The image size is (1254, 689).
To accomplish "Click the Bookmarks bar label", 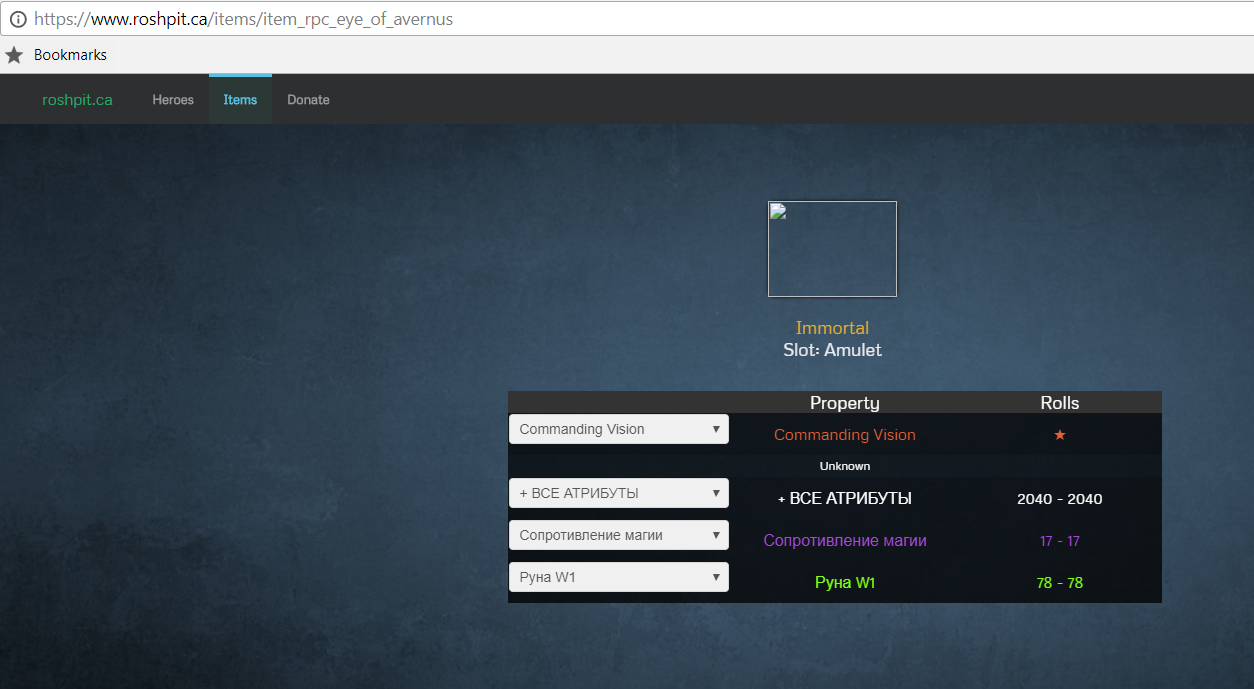I will (x=70, y=55).
